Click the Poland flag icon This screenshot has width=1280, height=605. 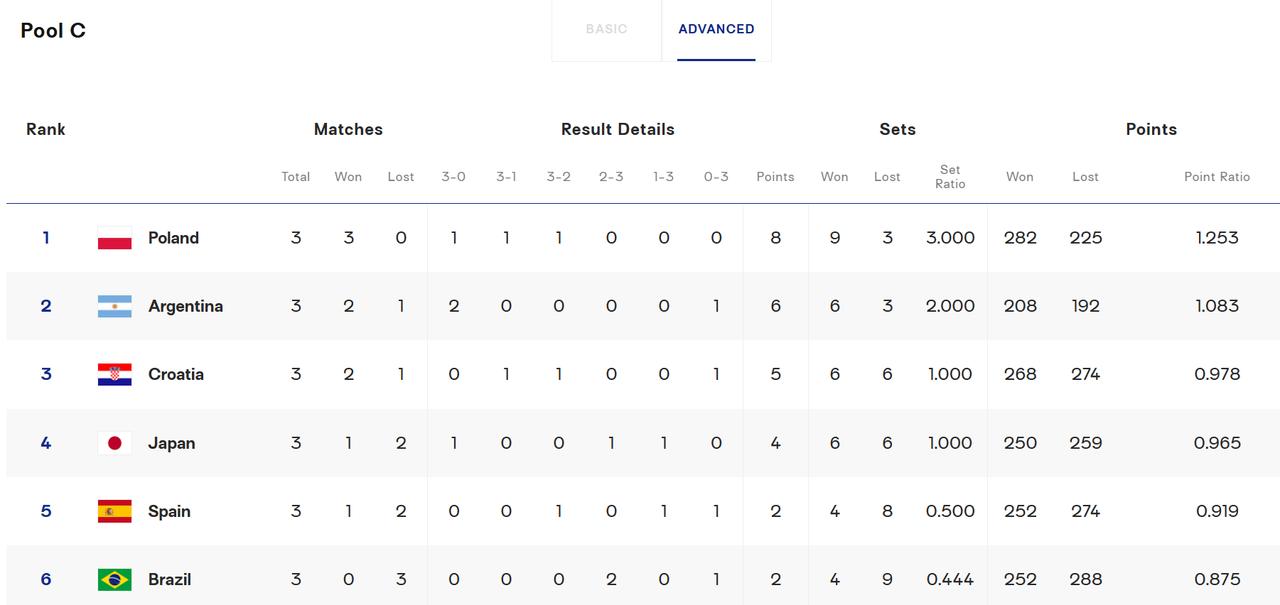pos(114,238)
